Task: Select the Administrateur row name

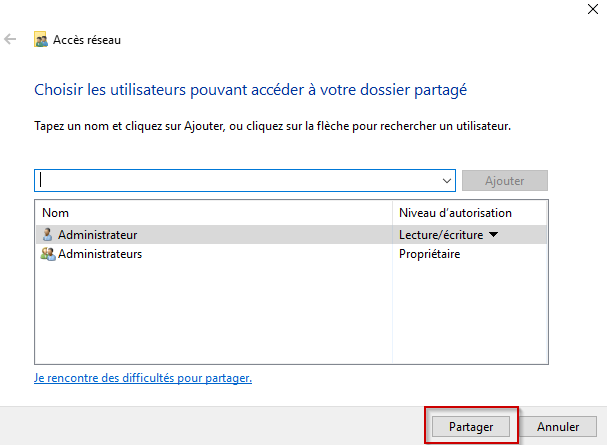Action: point(98,235)
